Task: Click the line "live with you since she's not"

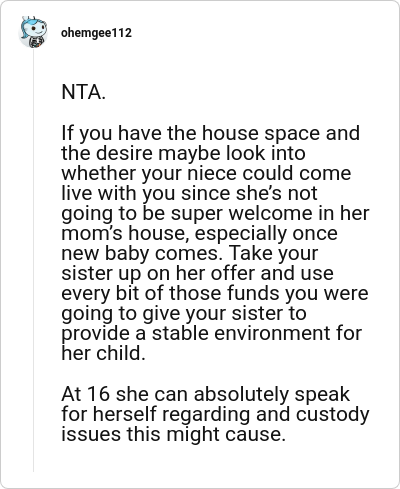Action: (189, 193)
